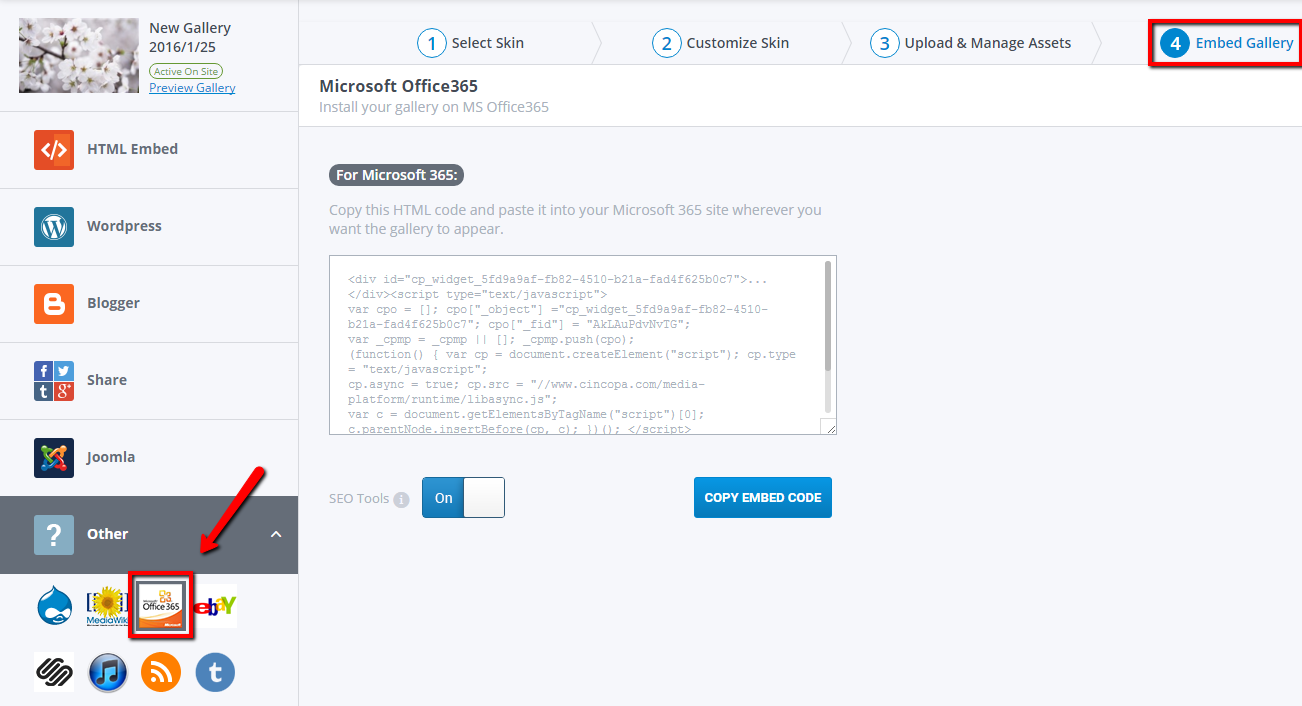Choose the Squarespace embed icon
Viewport: 1302px width, 706px height.
(54, 672)
